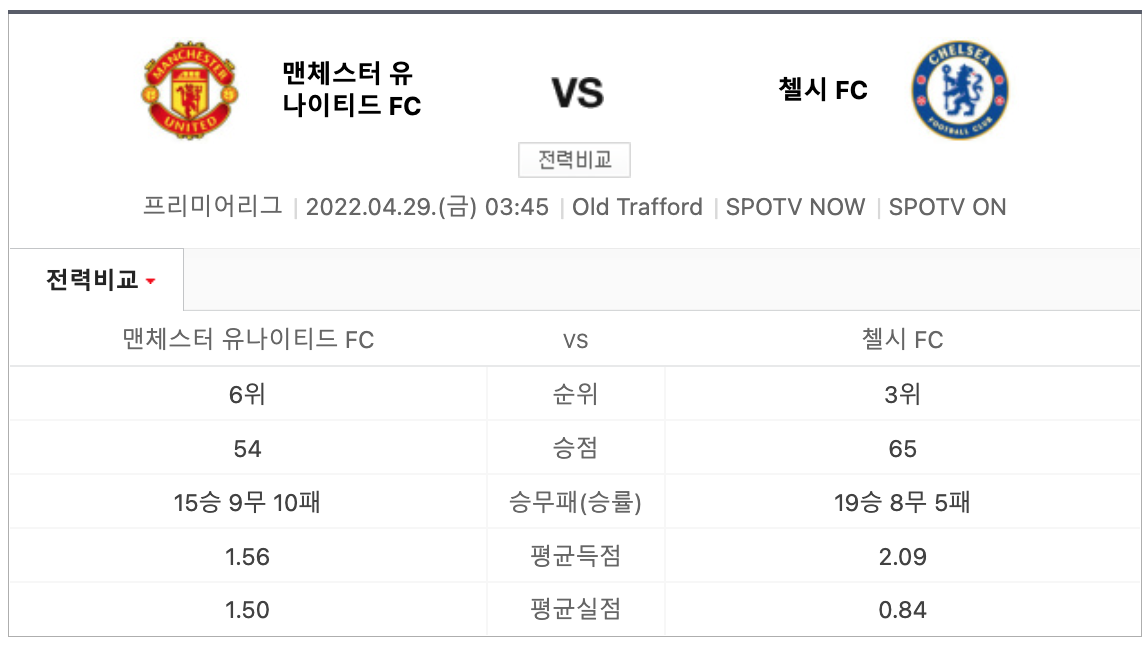Click the large VS text between teams
The width and height of the screenshot is (1148, 646).
(x=577, y=93)
